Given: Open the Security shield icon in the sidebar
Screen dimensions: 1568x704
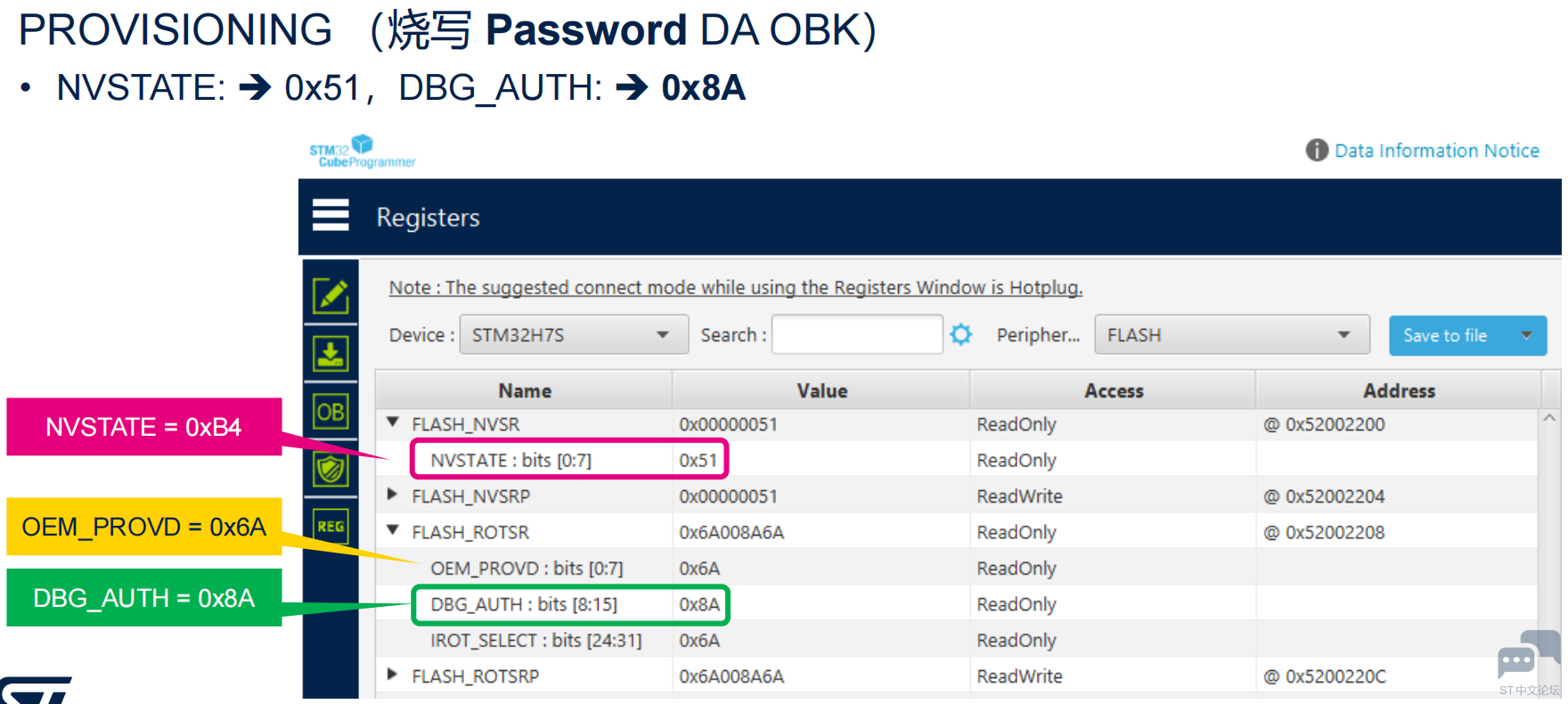Looking at the screenshot, I should pyautogui.click(x=331, y=469).
